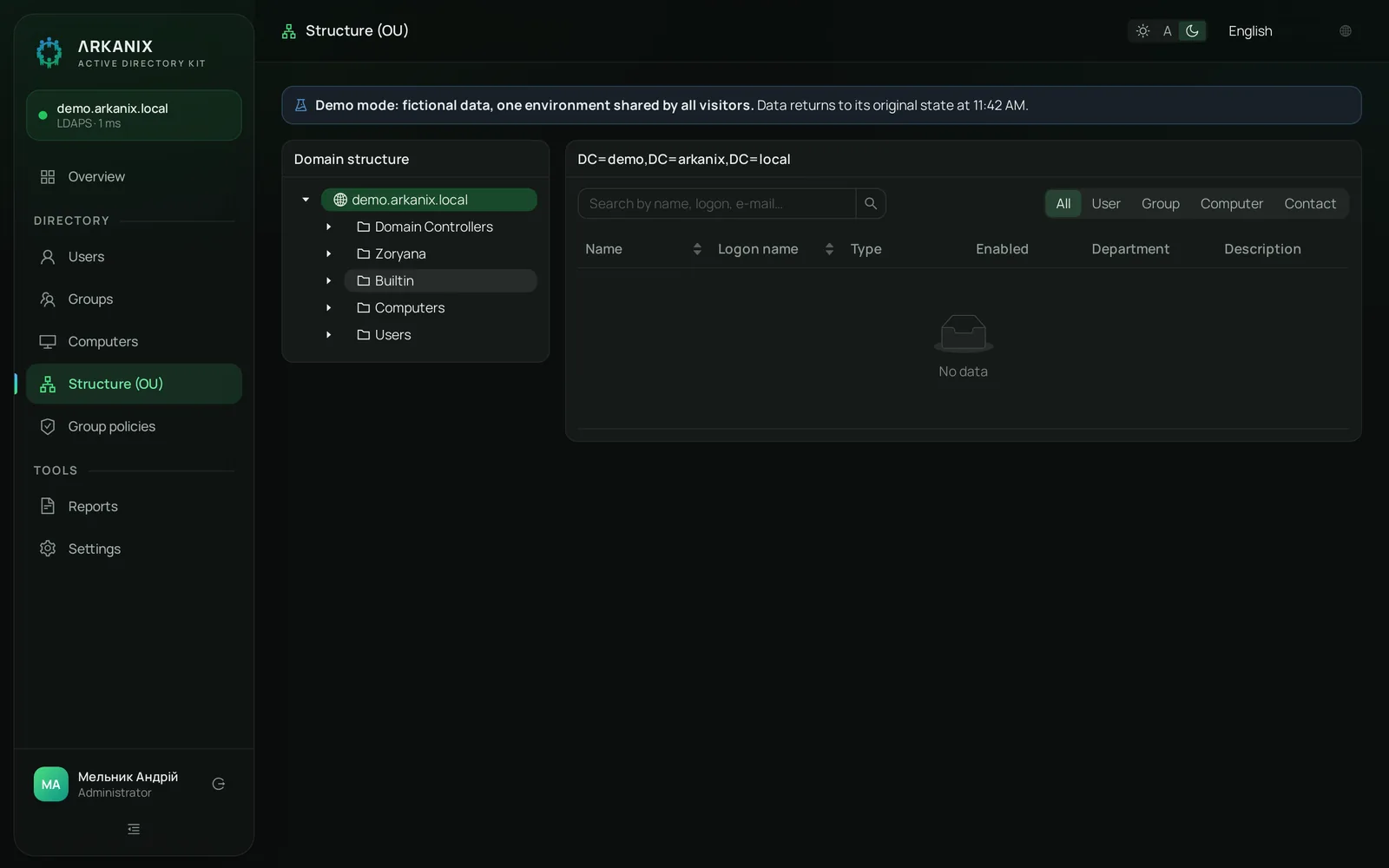Open Settings from the sidebar
This screenshot has width=1389, height=868.
click(134, 549)
